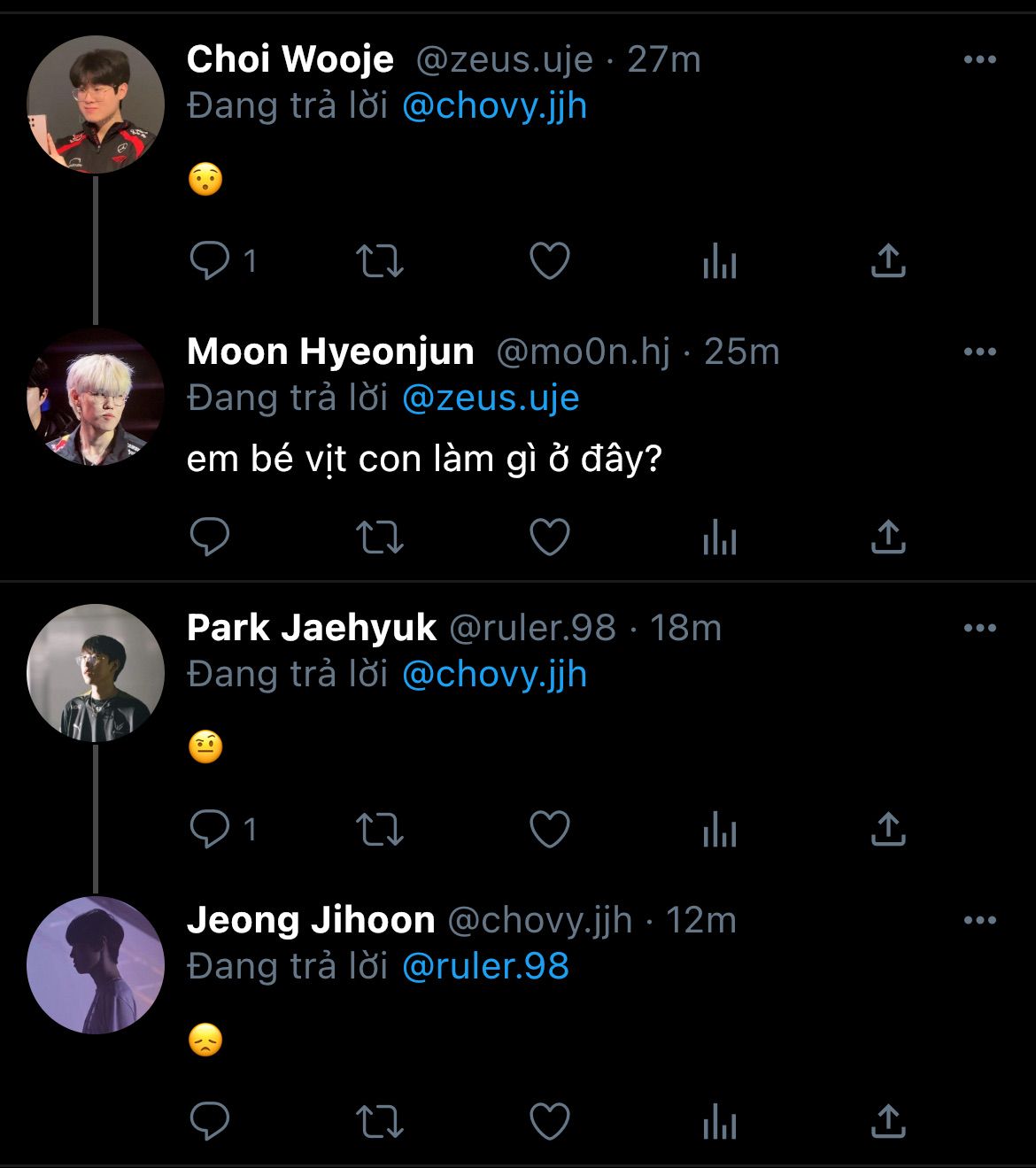Open more options on Park Jaehyuk's tweet
Screen dimensions: 1036x1168
[x=979, y=628]
